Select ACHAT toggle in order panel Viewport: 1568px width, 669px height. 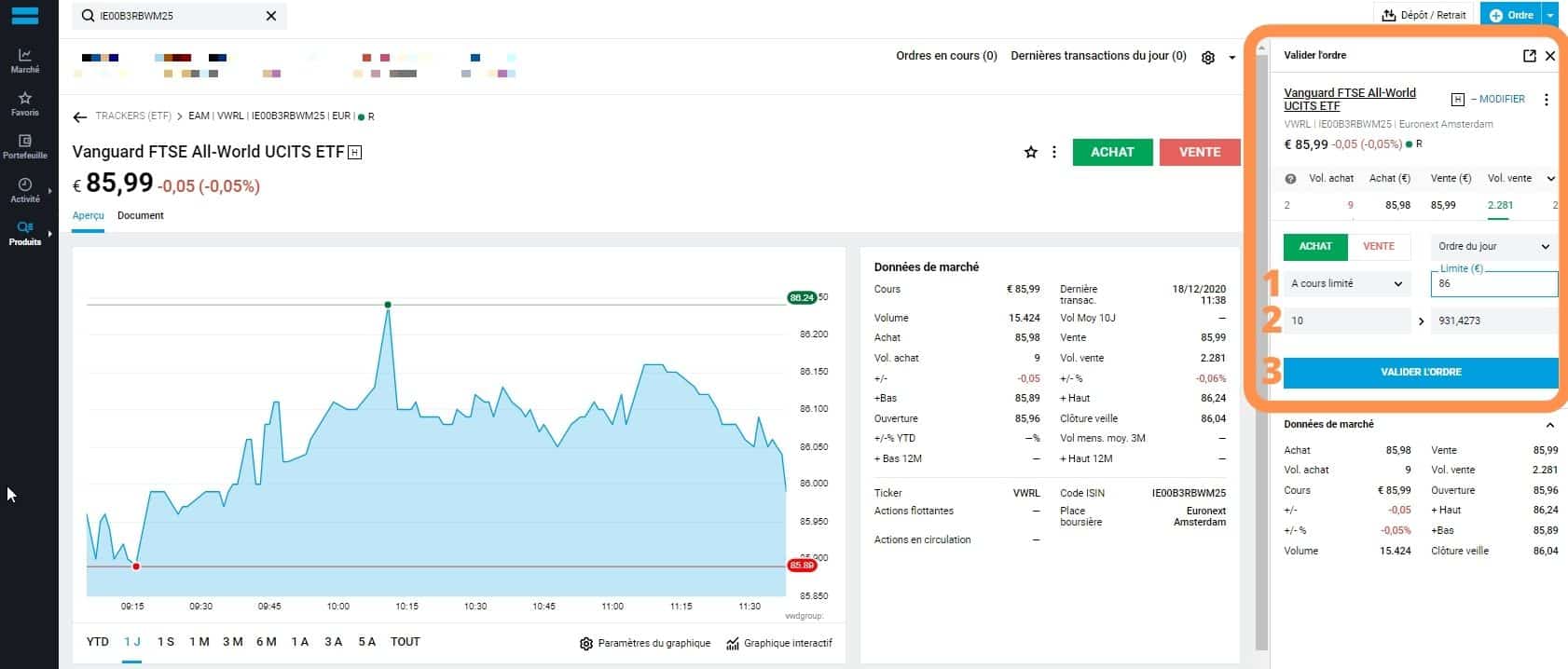1315,246
